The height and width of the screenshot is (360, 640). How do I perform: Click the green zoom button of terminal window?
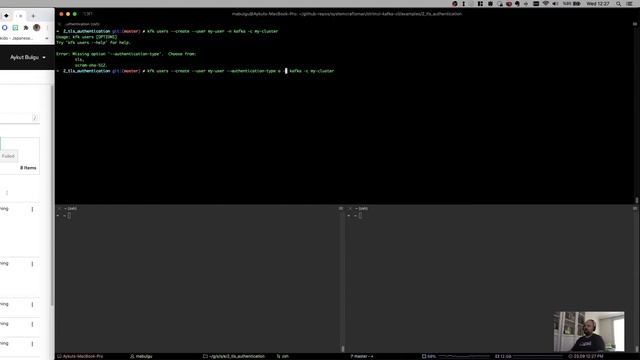[75, 14]
